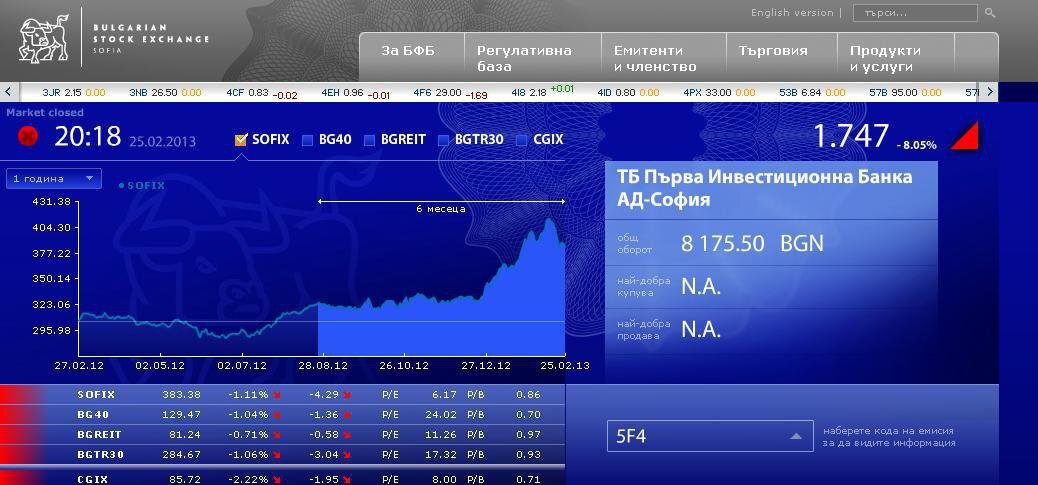Toggle the BGTR30 index checkbox
Image resolution: width=1038 pixels, height=485 pixels.
coord(442,140)
